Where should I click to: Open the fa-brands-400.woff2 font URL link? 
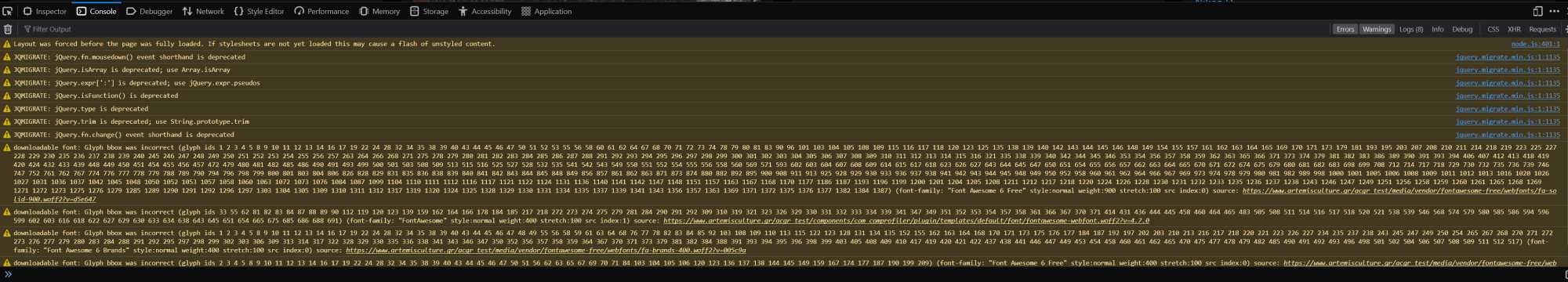546,250
